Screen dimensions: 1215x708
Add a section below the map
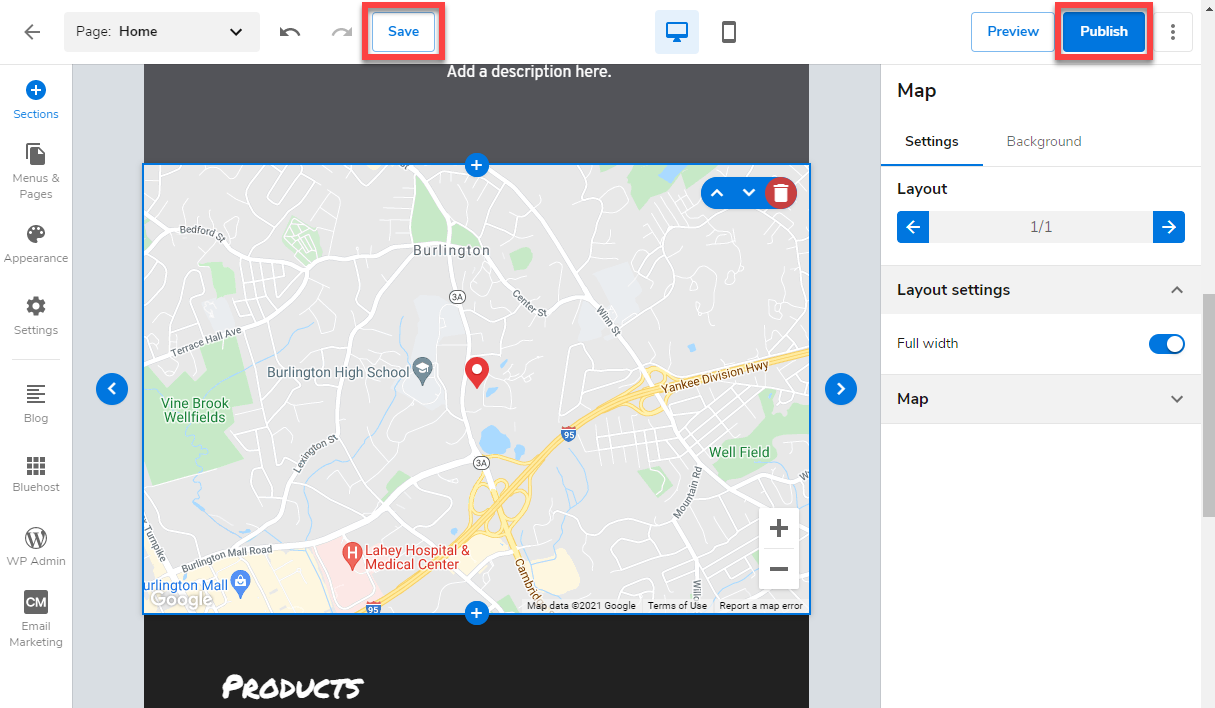(476, 613)
